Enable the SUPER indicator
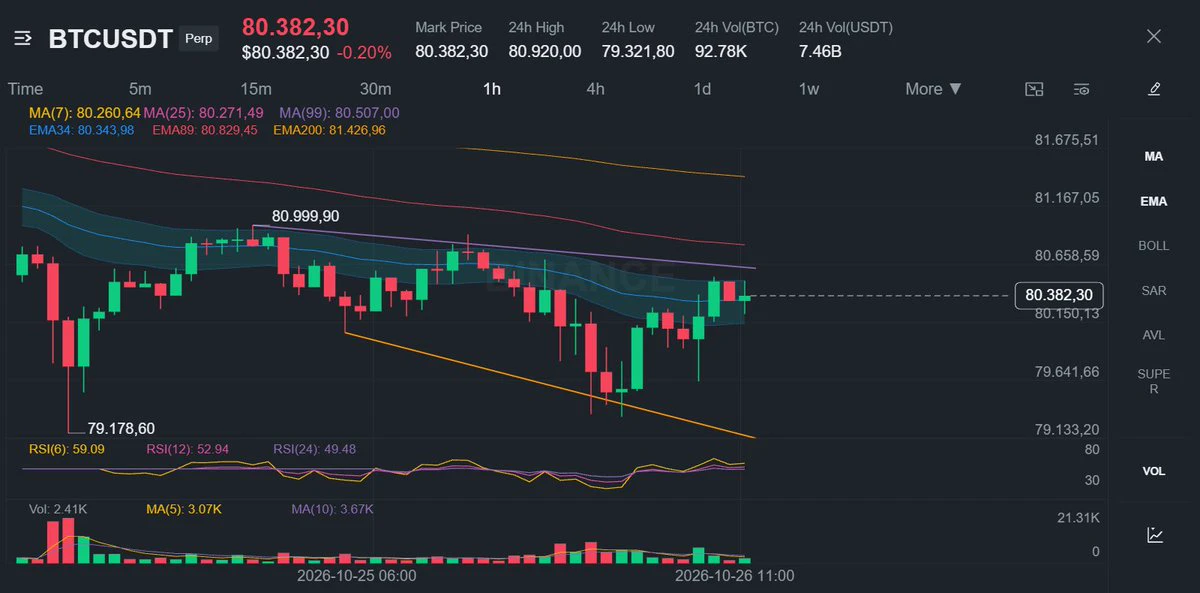Image resolution: width=1200 pixels, height=593 pixels. [1154, 381]
